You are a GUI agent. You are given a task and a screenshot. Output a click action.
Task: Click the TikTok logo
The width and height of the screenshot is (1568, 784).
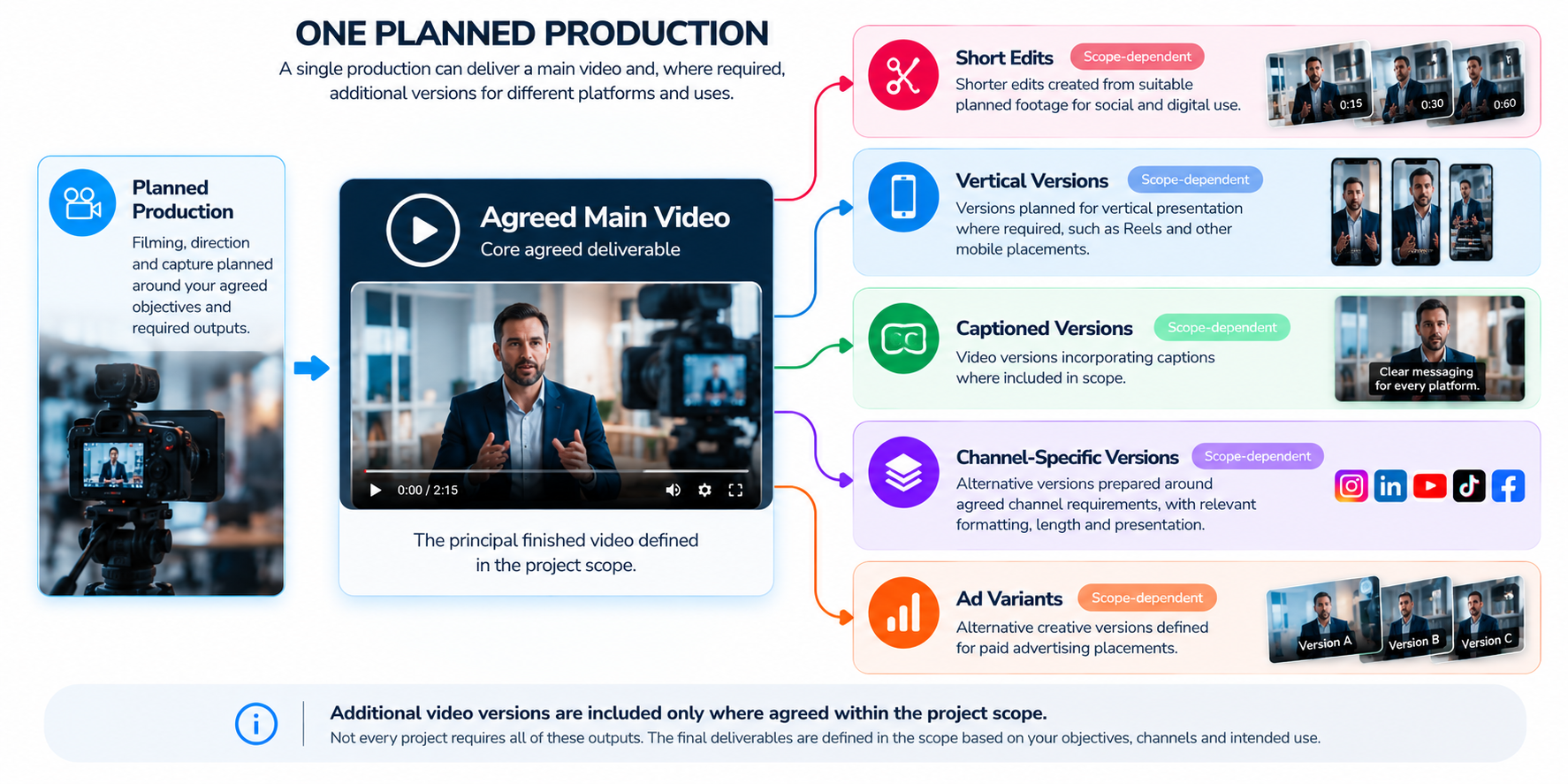(x=1468, y=486)
